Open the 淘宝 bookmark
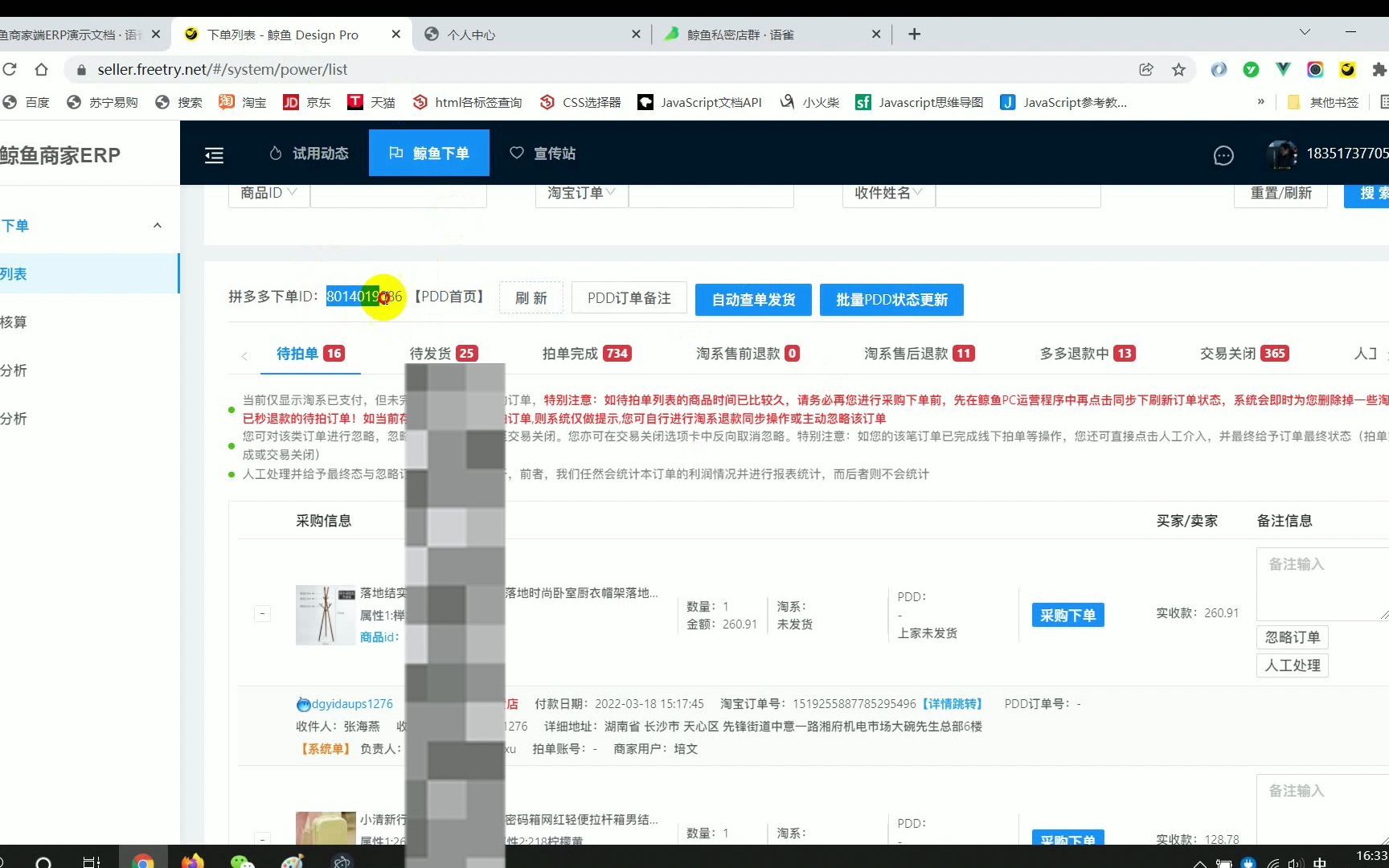The height and width of the screenshot is (868, 1389). click(243, 102)
